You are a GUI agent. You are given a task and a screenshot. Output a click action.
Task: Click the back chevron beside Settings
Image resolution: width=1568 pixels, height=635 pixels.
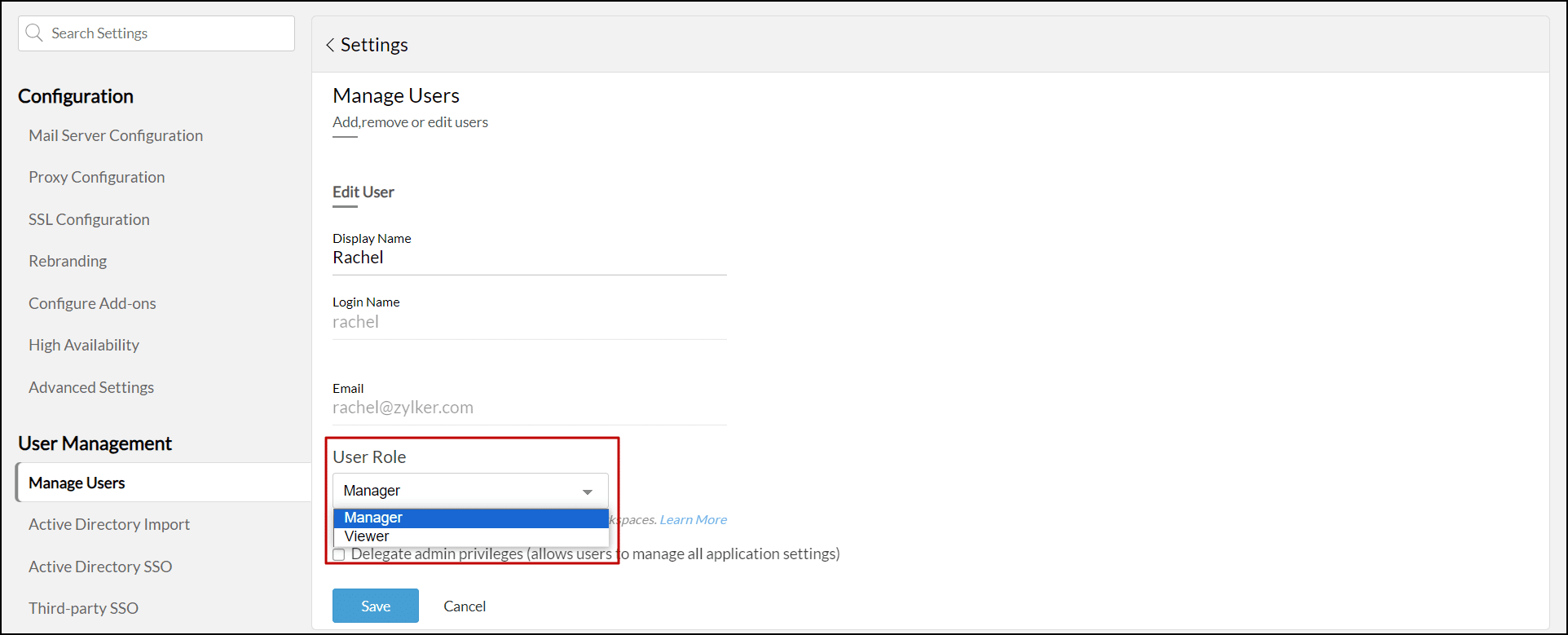point(330,46)
